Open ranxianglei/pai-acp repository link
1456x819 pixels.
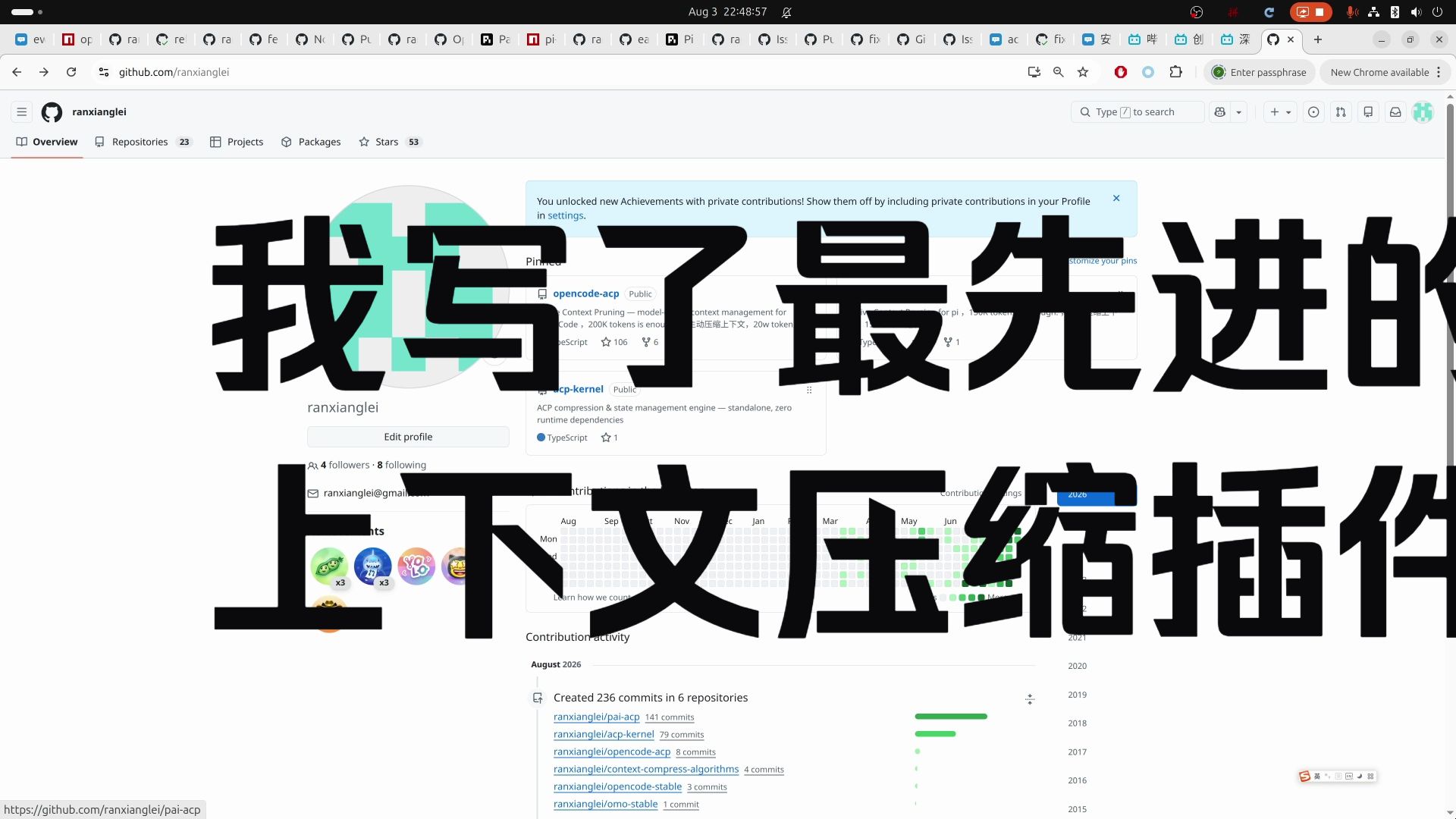(x=597, y=717)
